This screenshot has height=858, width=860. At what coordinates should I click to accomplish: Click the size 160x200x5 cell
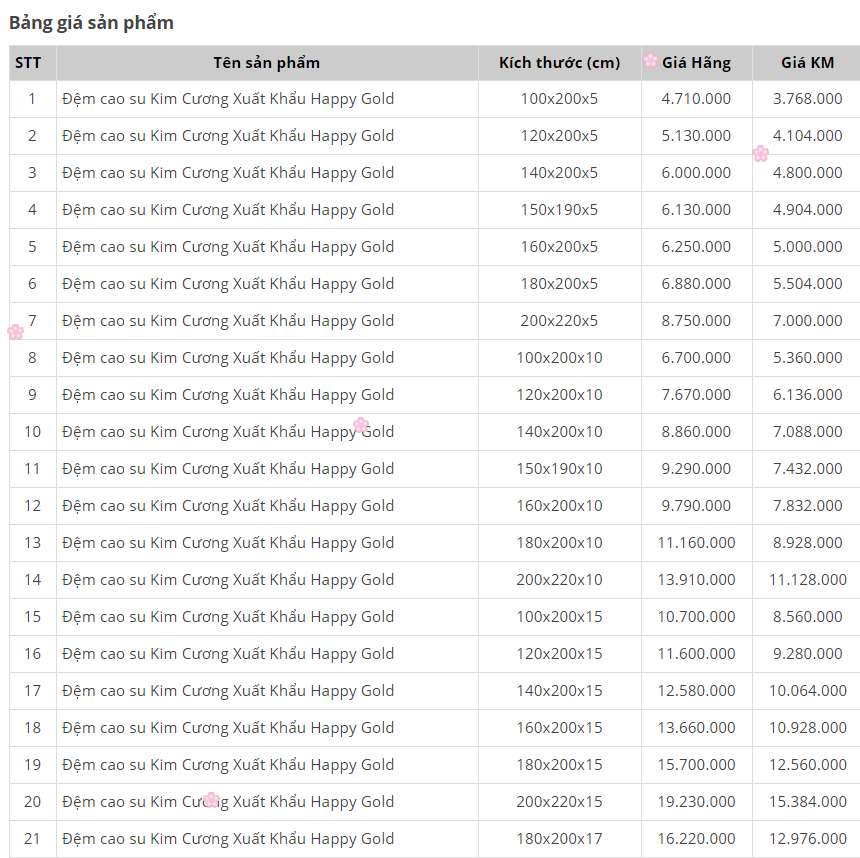pyautogui.click(x=559, y=247)
